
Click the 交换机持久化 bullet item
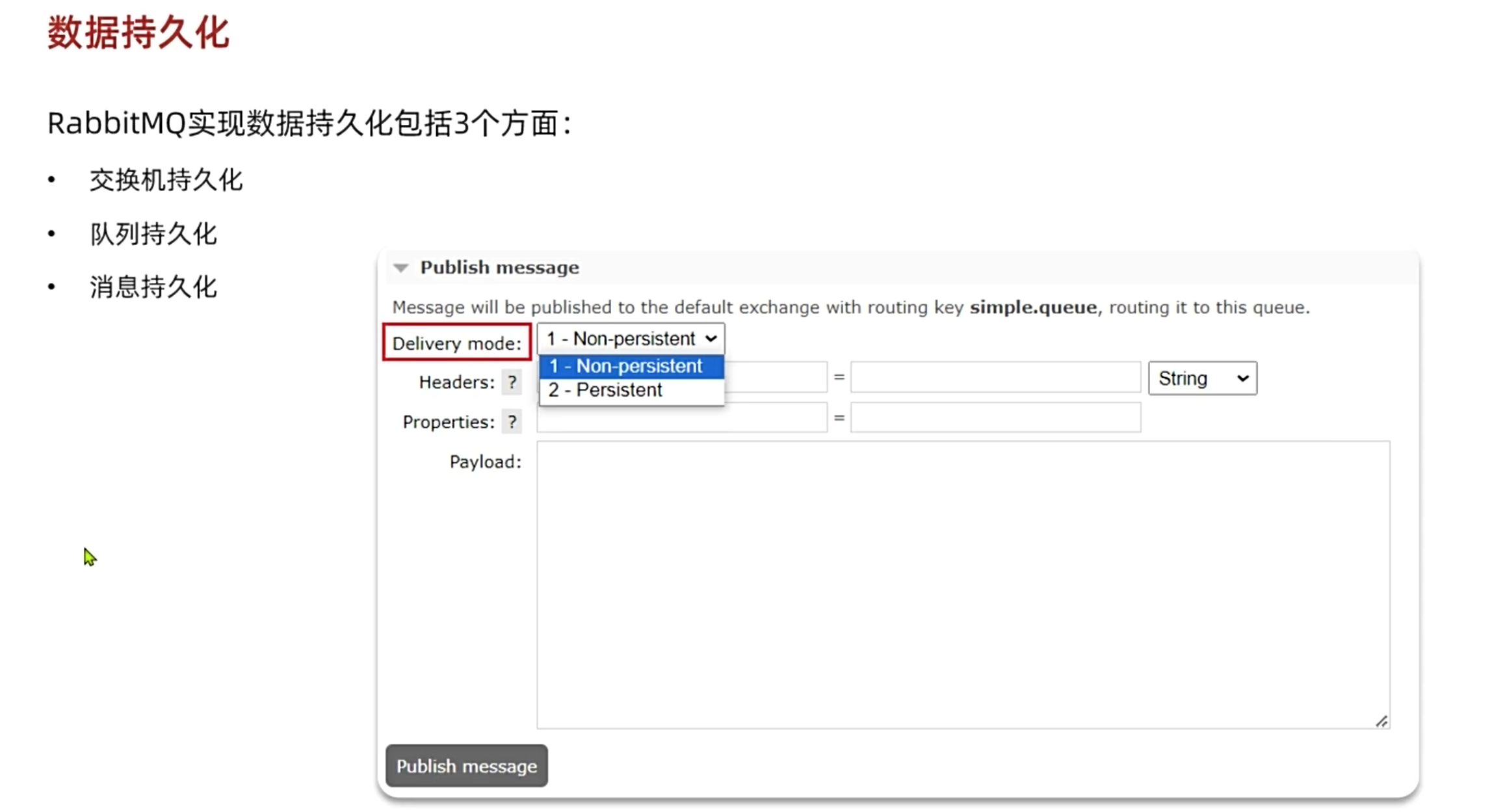coord(166,180)
